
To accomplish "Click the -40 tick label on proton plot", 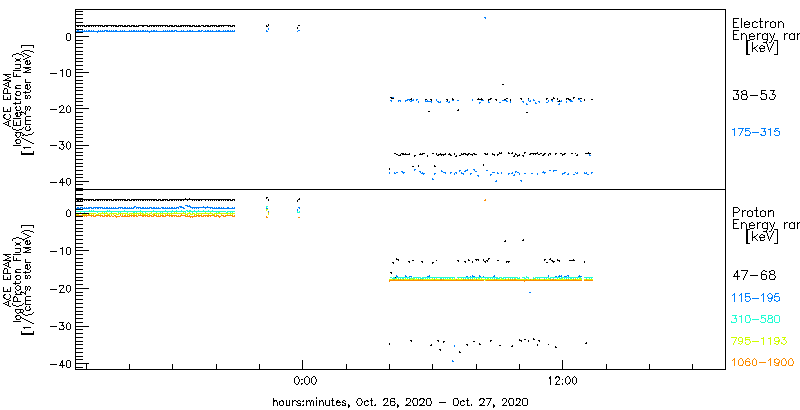I will tap(61, 364).
